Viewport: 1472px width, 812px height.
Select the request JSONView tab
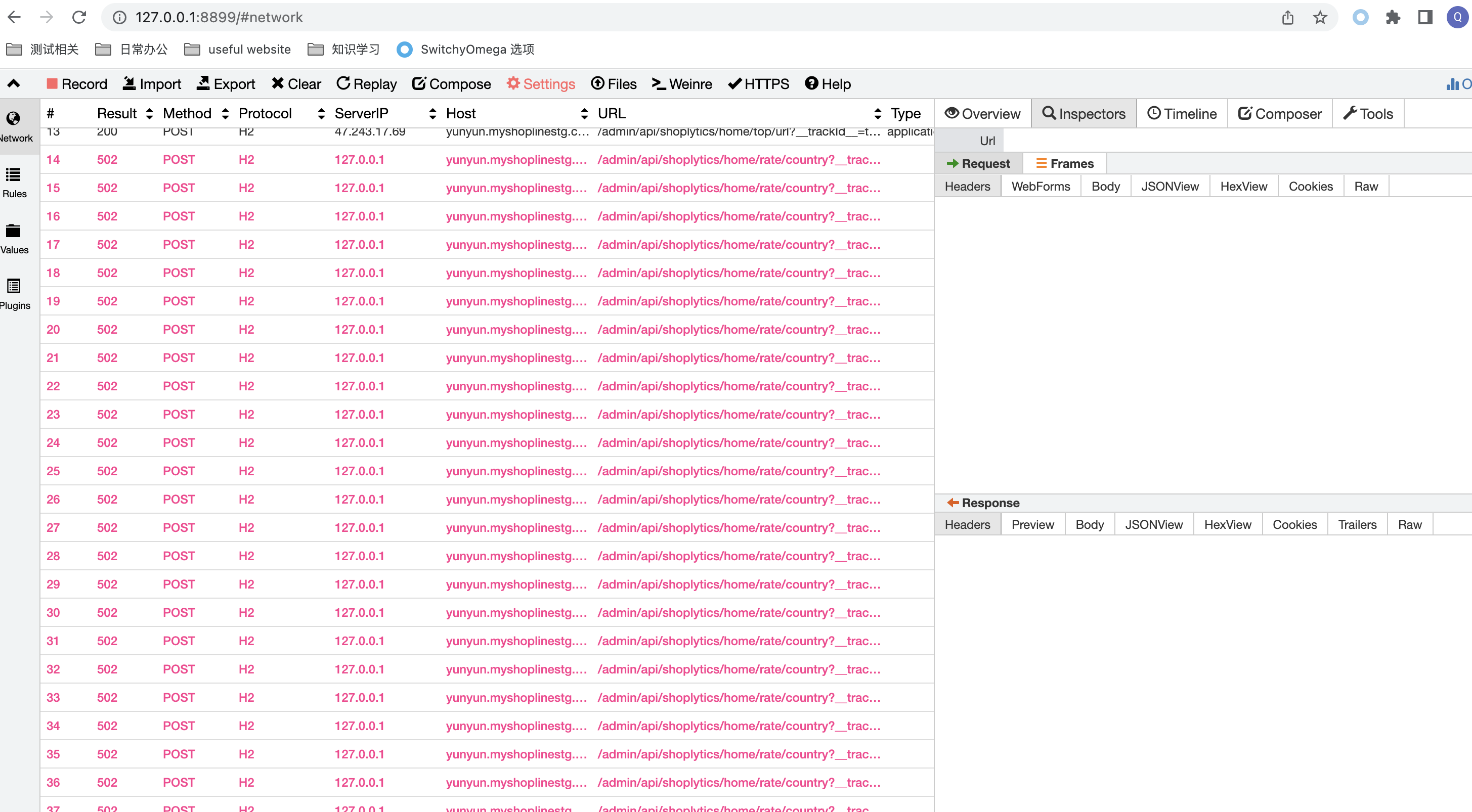[1170, 187]
